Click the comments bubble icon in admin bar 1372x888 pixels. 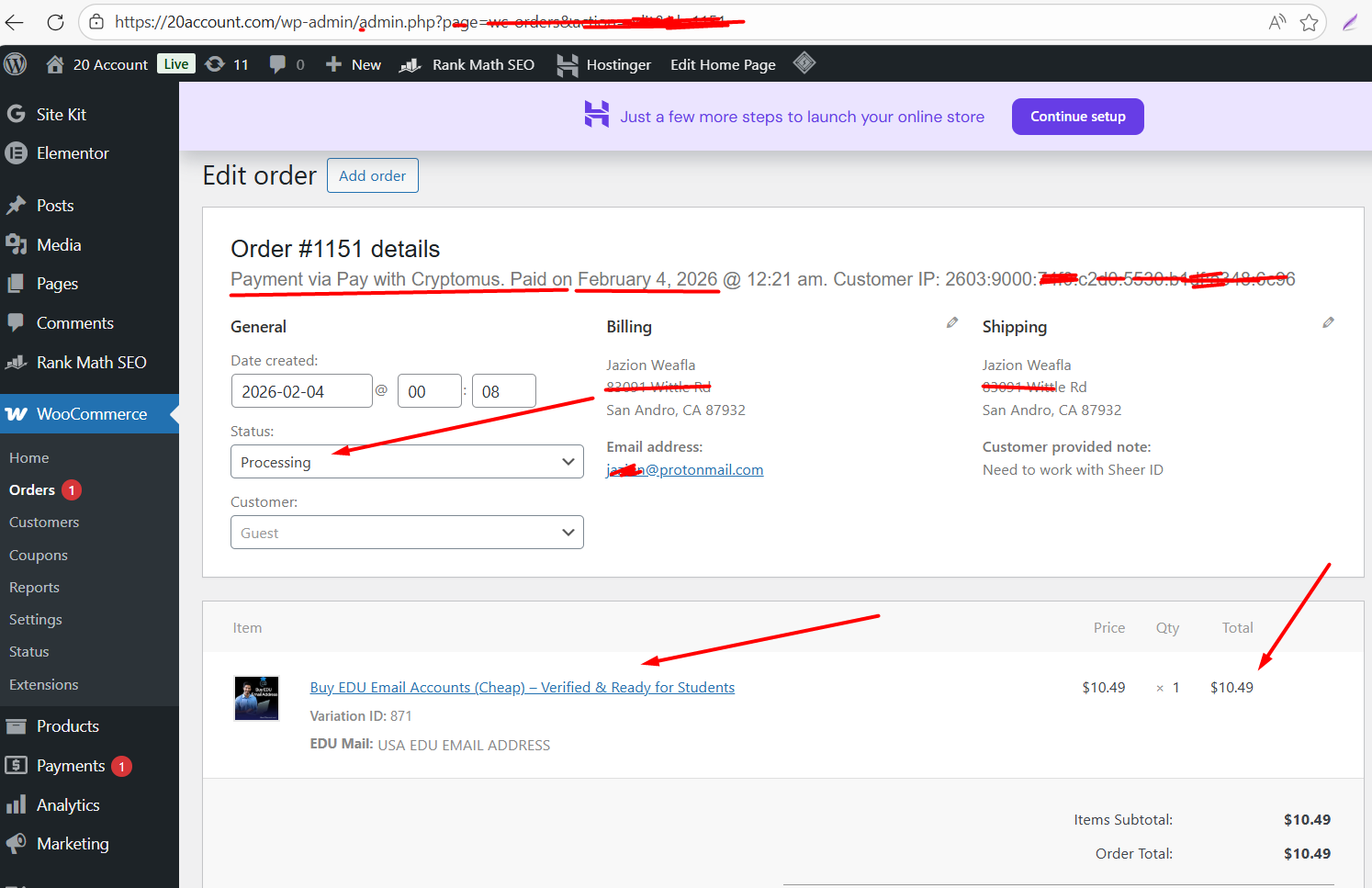(277, 64)
